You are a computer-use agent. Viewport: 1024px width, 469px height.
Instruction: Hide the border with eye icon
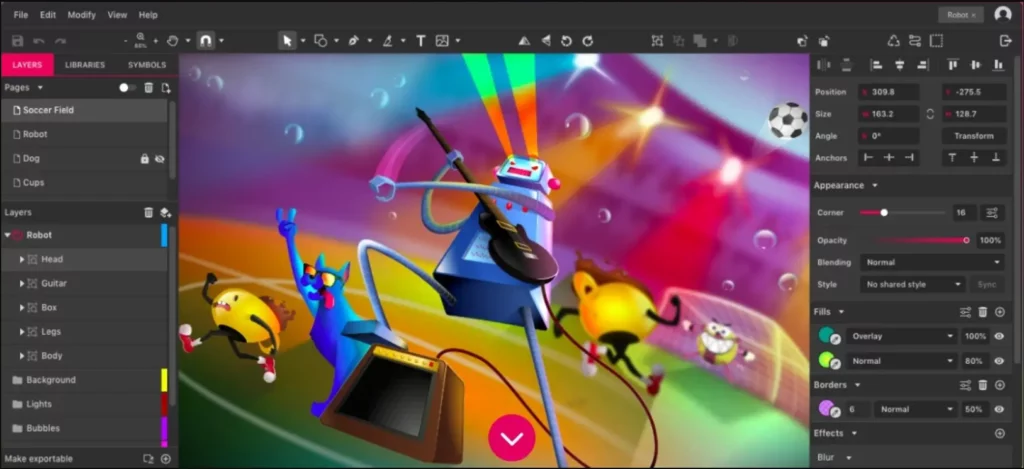tap(999, 410)
